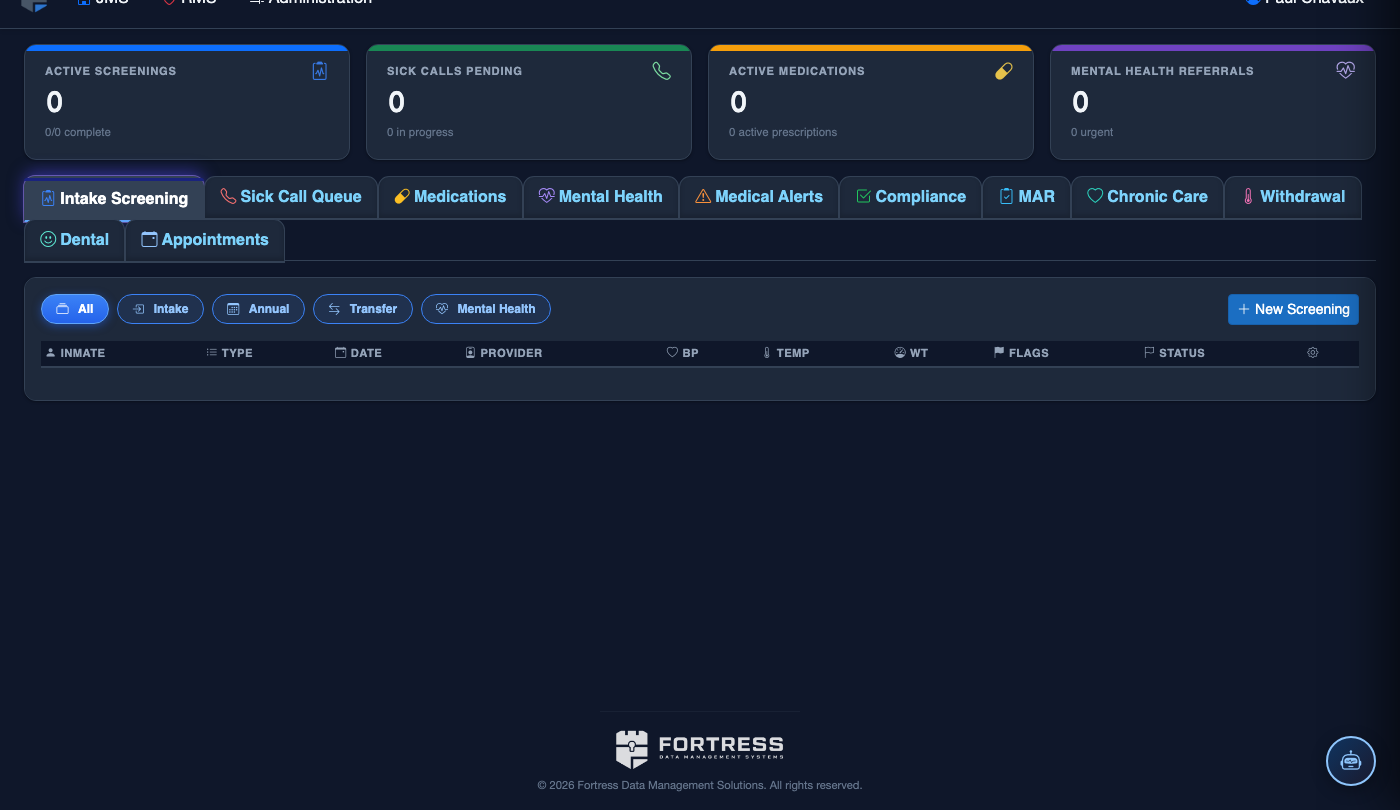
Task: Click the phone icon on Sick Calls Pending card
Action: tap(662, 71)
